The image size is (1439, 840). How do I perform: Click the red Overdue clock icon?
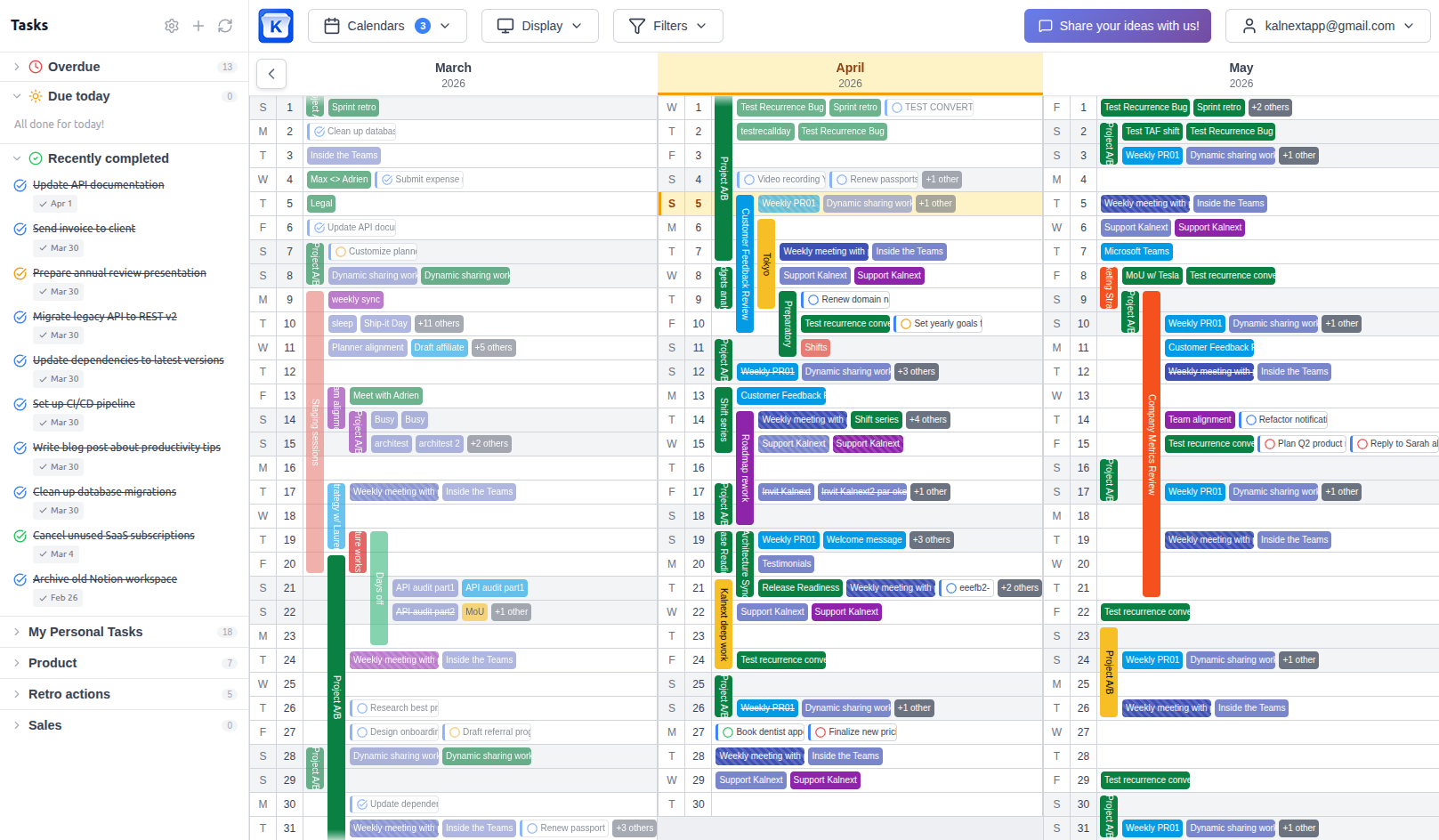coord(36,67)
